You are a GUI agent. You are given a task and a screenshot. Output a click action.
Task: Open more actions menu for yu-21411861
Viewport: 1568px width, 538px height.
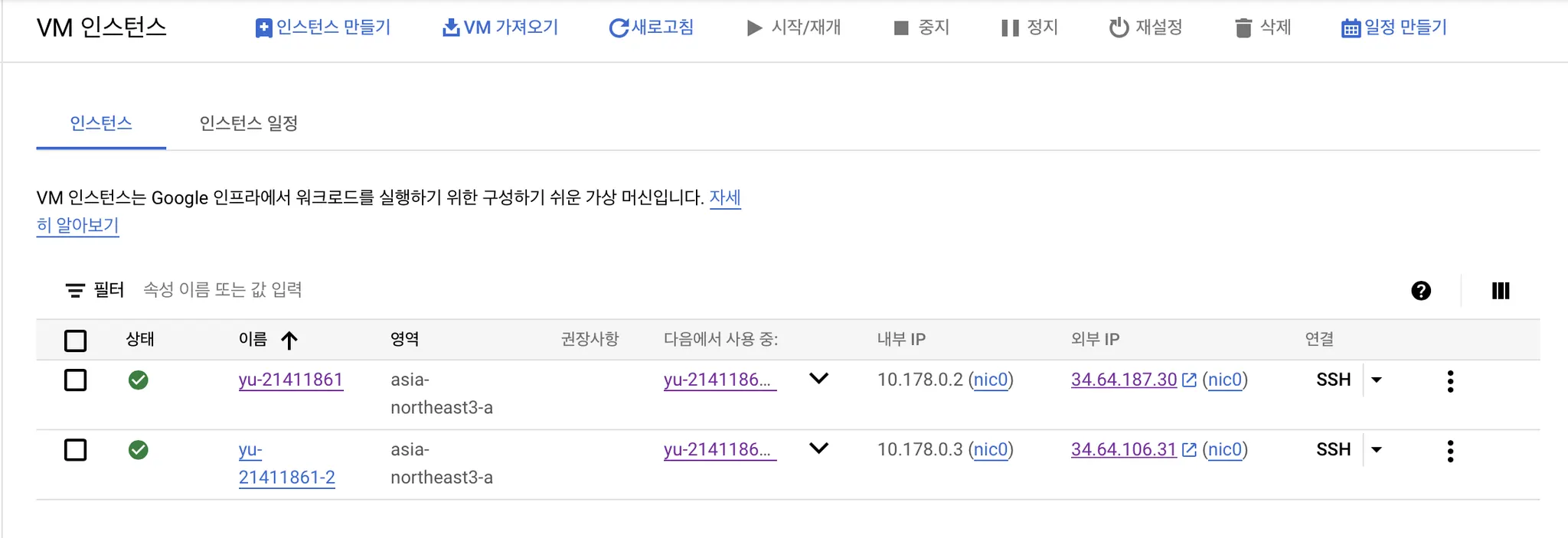tap(1450, 381)
